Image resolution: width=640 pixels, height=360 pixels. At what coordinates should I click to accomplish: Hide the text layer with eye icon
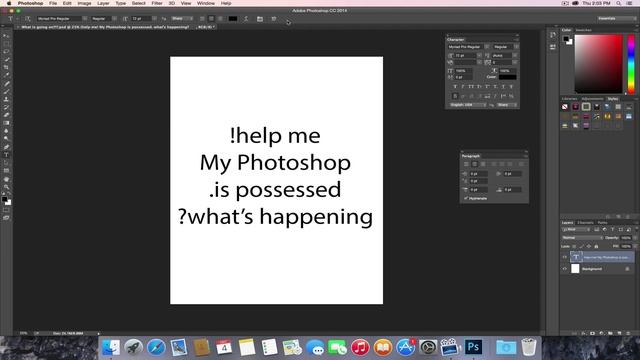coord(564,257)
